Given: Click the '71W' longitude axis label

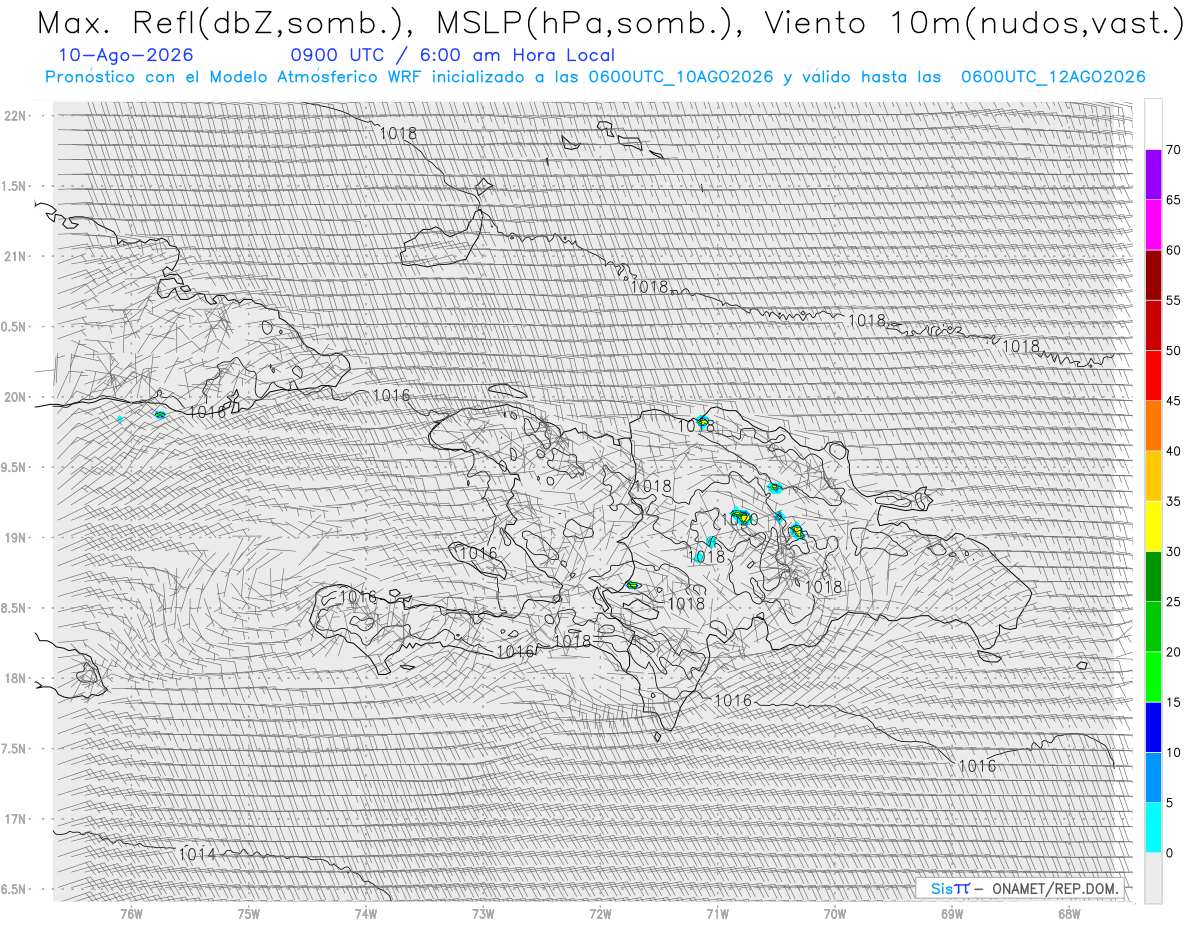Looking at the screenshot, I should tap(718, 915).
